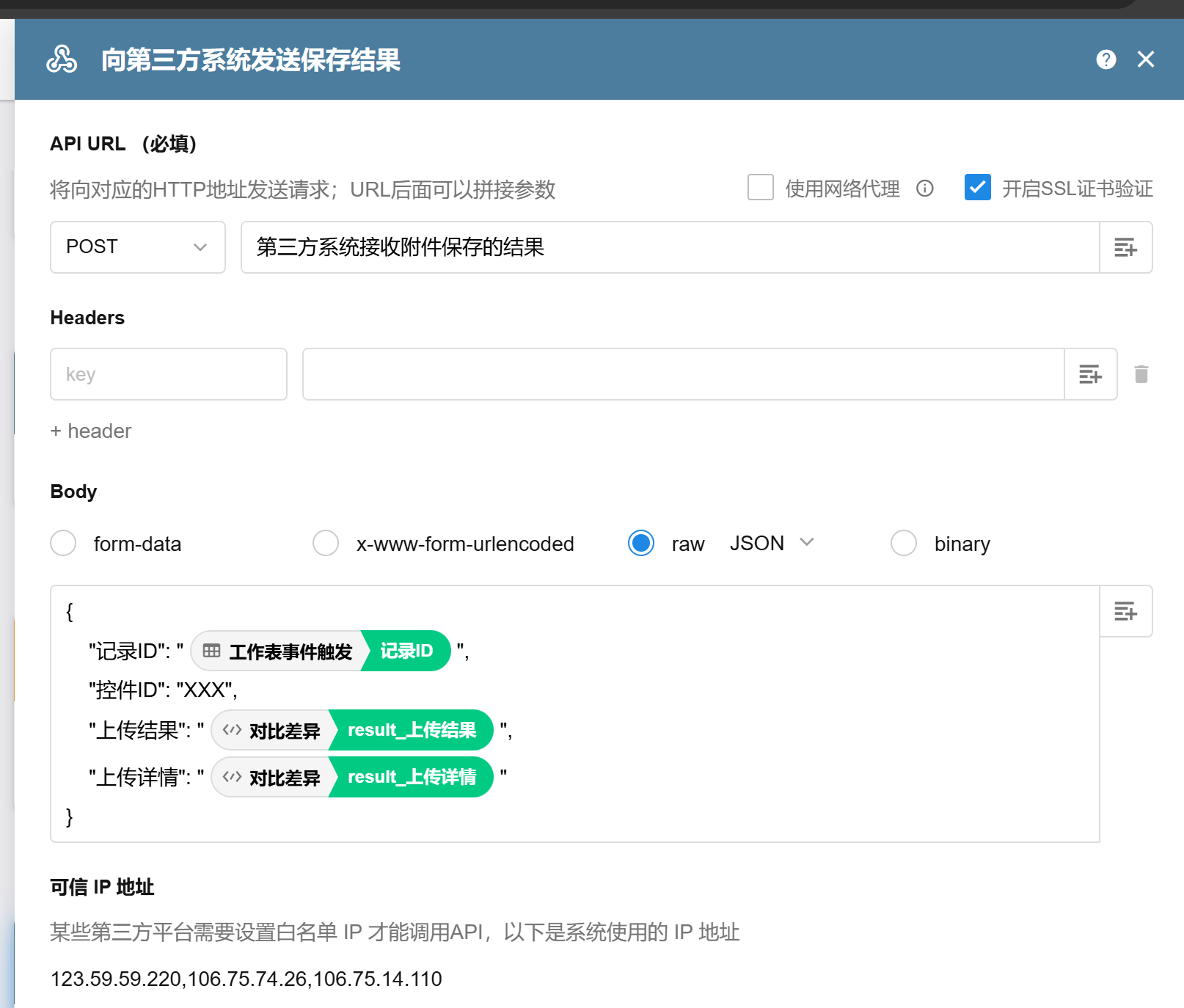This screenshot has height=1008, width=1184.
Task: Click the webhook icon in the header
Action: (62, 59)
